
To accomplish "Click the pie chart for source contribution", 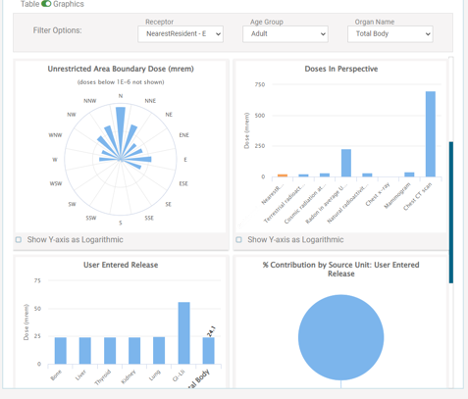I will point(341,337).
